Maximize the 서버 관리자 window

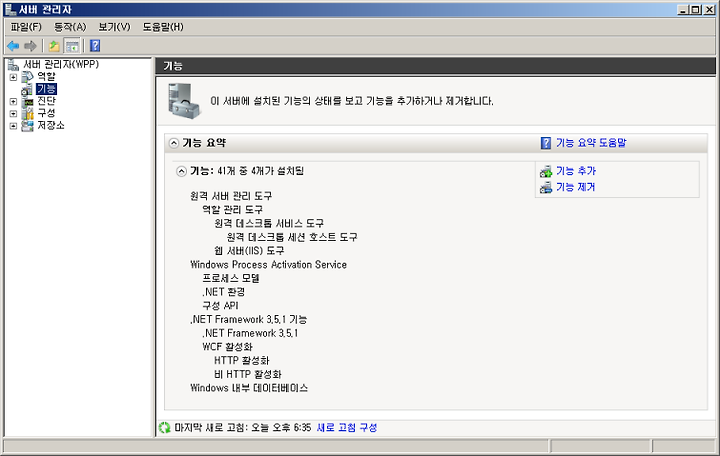(696, 10)
